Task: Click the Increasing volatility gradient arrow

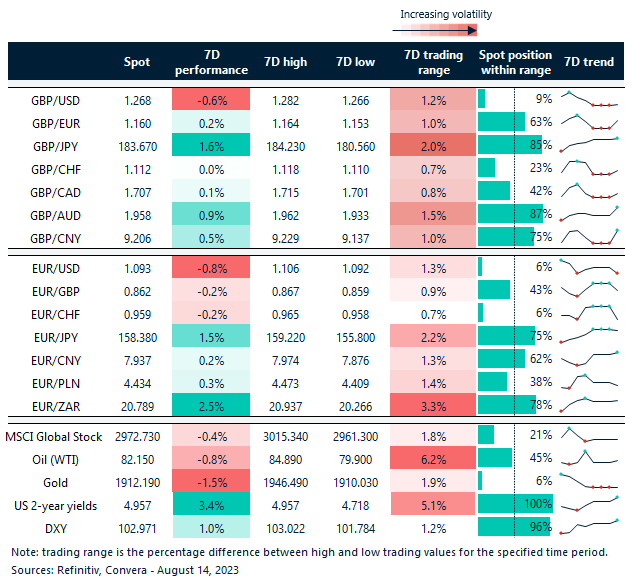Action: pyautogui.click(x=435, y=30)
